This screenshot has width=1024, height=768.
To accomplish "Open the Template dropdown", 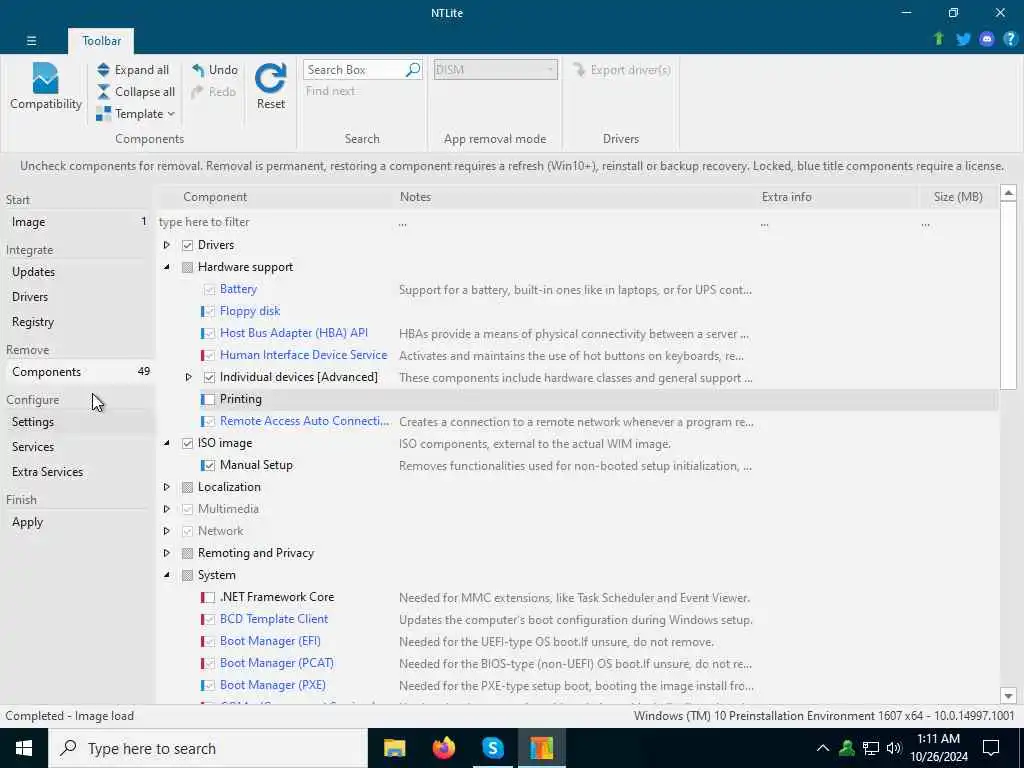I will tap(136, 114).
